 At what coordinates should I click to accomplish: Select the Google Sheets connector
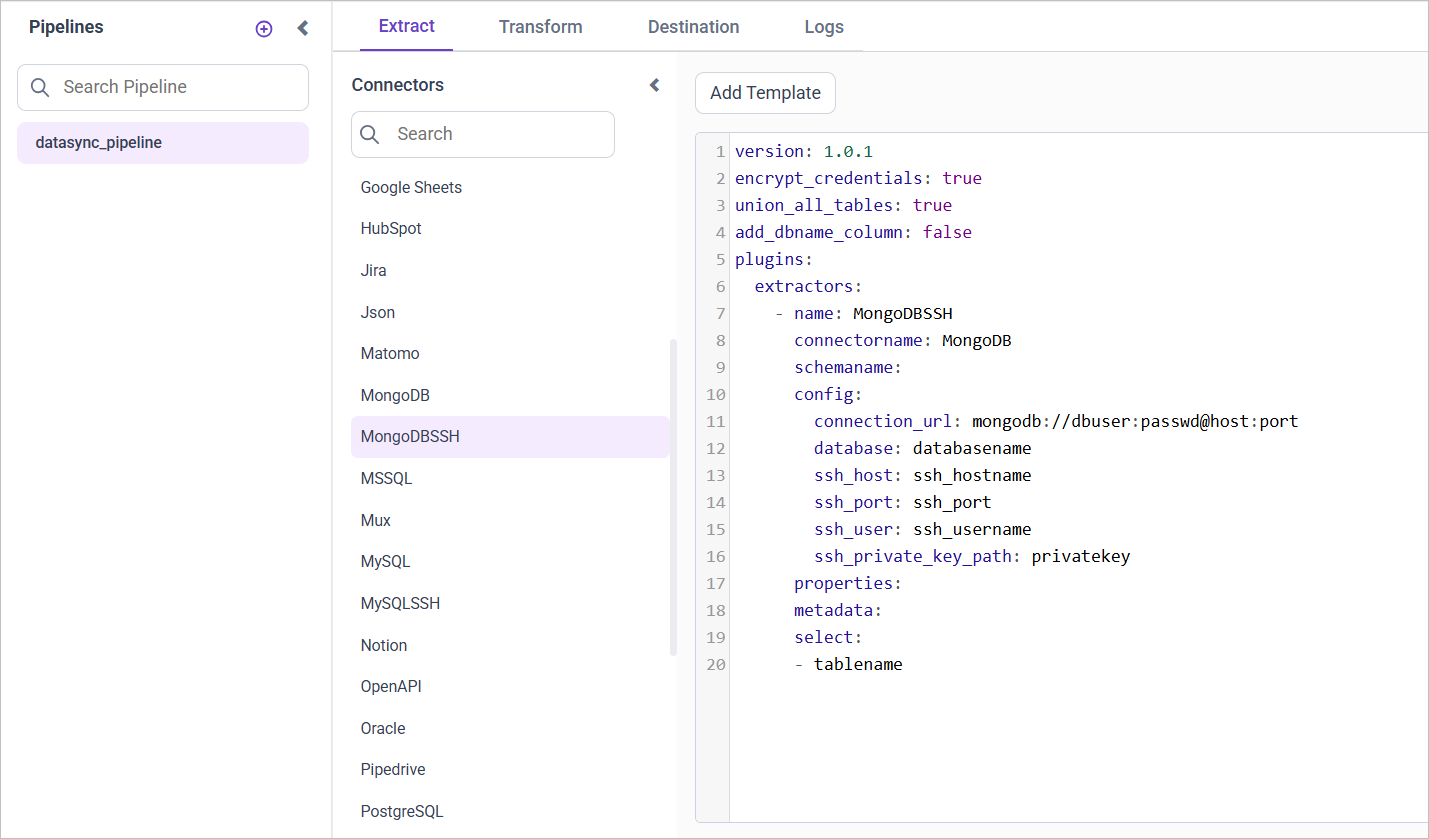click(x=411, y=187)
